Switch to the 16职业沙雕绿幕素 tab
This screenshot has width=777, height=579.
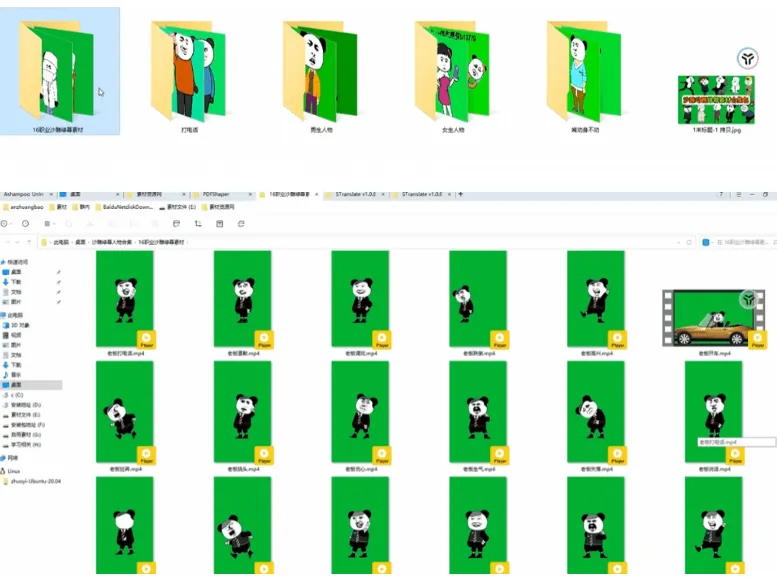pyautogui.click(x=289, y=194)
